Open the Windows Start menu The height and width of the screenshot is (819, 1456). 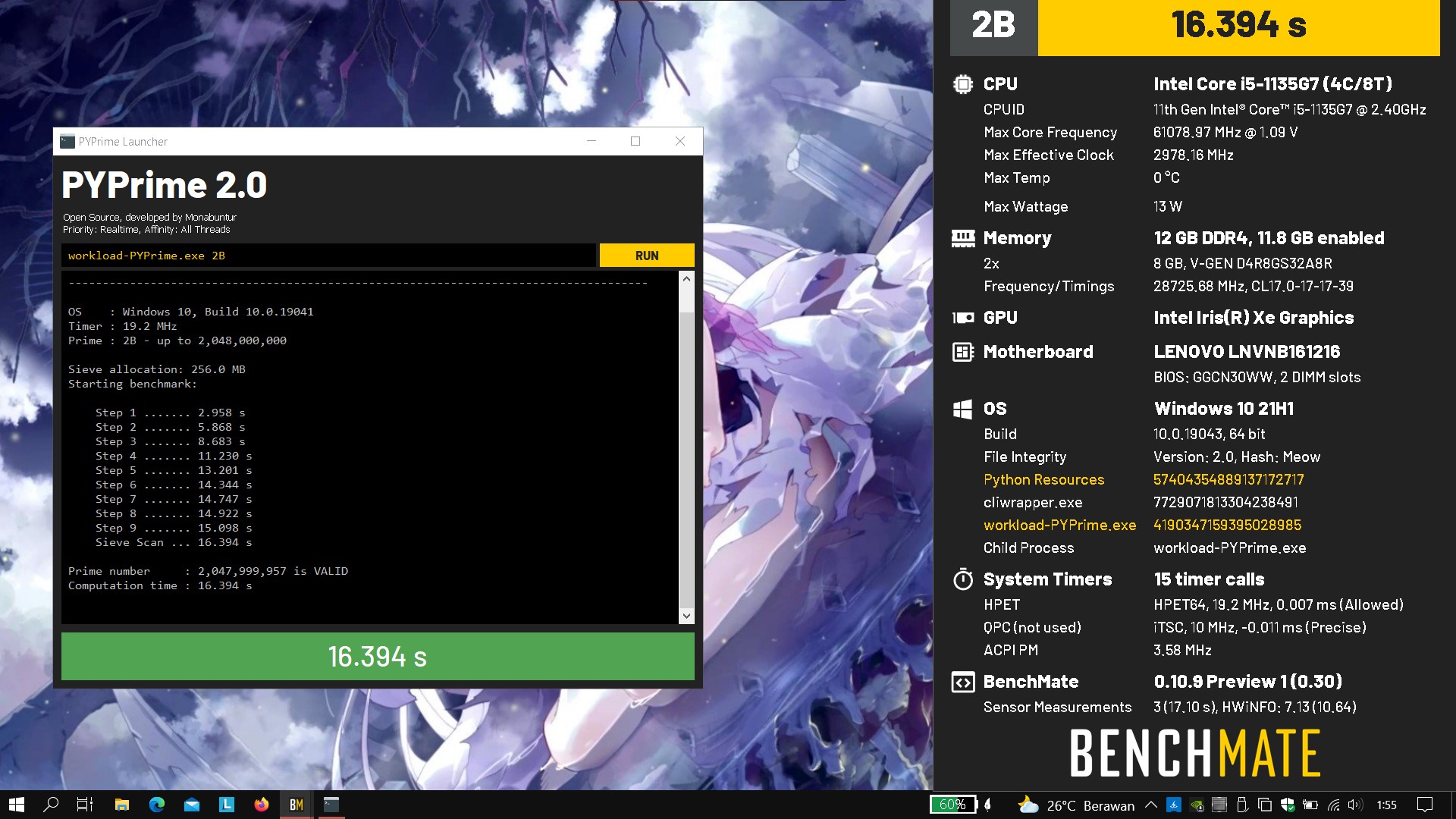click(17, 805)
